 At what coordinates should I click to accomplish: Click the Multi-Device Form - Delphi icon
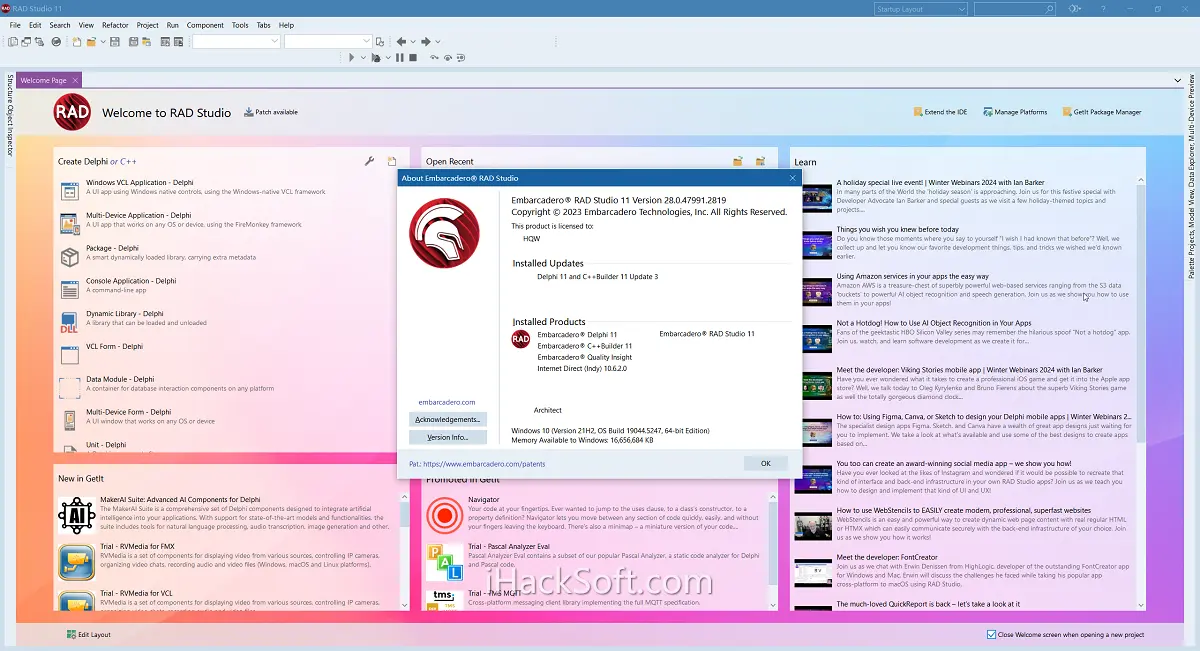[69, 420]
